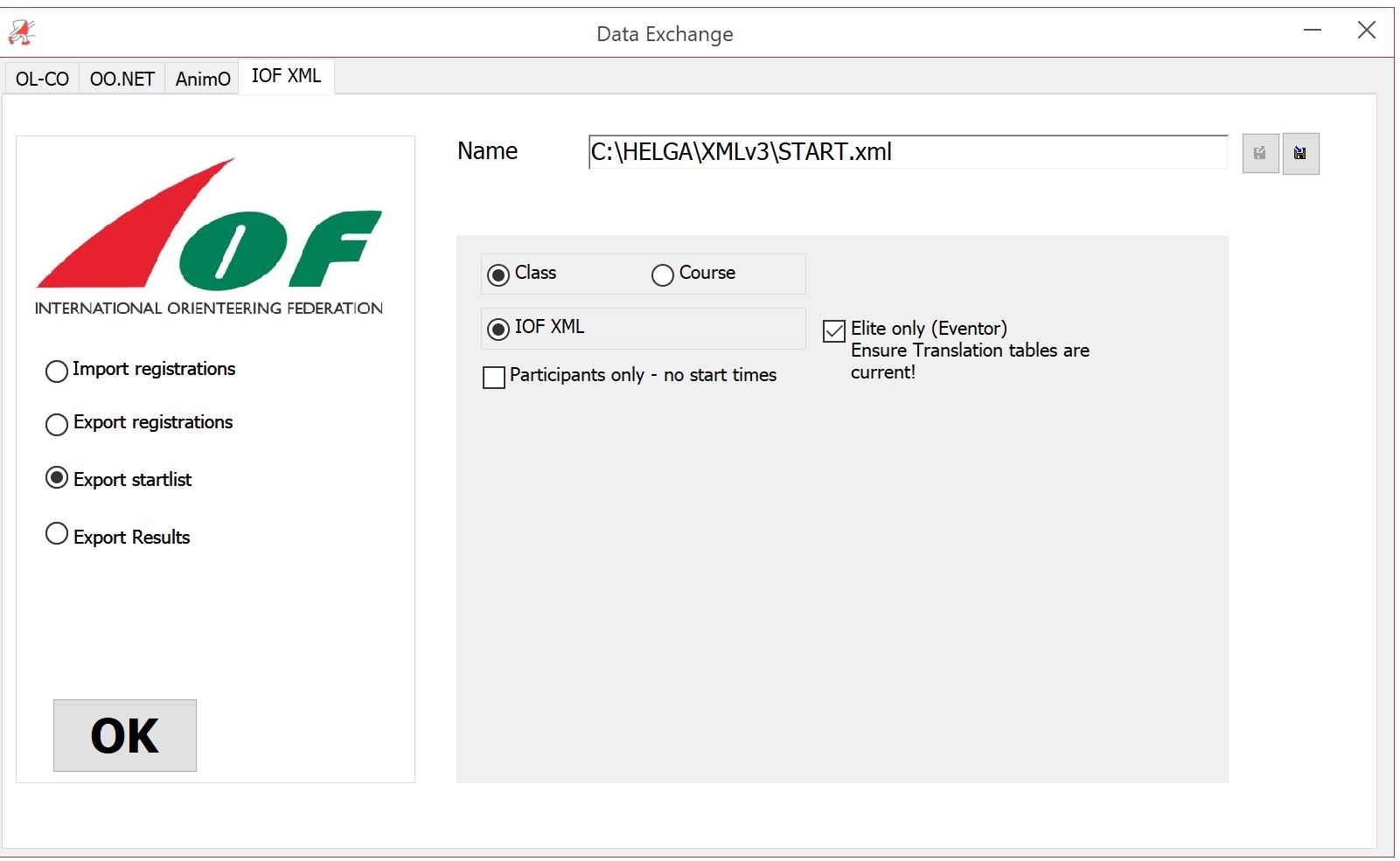The width and height of the screenshot is (1400, 861).
Task: Select the IOF XML format radio button
Action: (498, 330)
